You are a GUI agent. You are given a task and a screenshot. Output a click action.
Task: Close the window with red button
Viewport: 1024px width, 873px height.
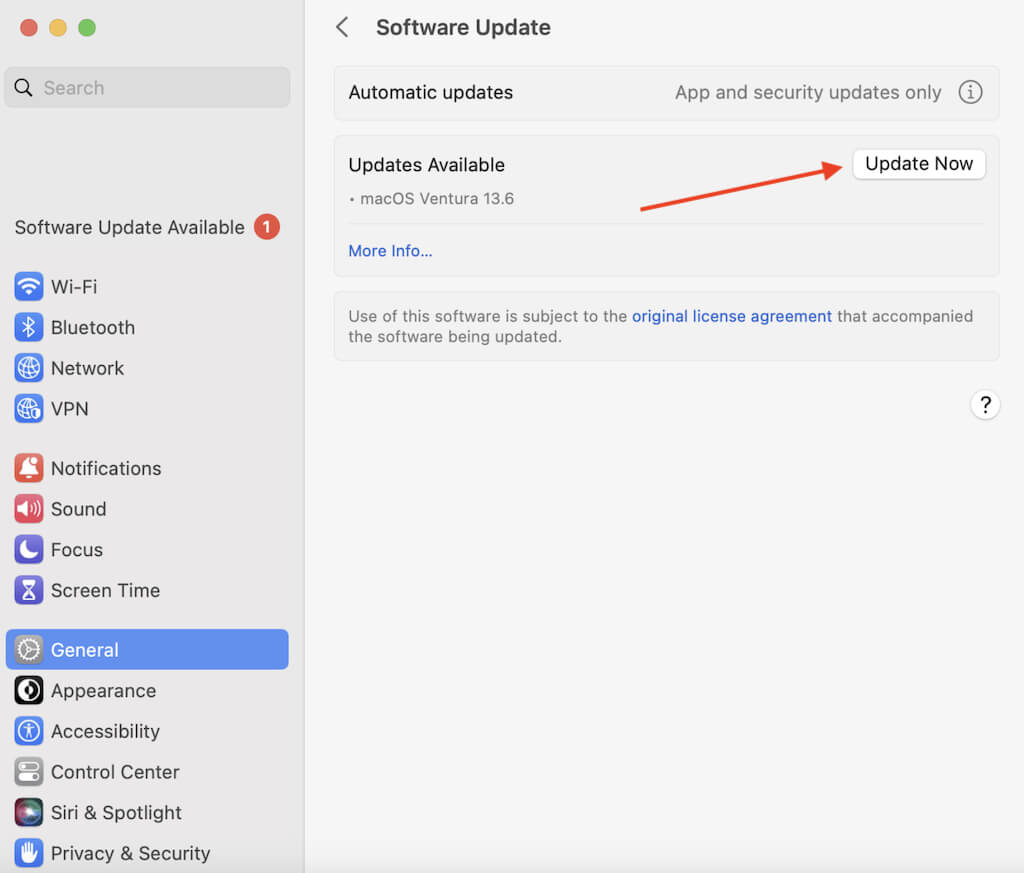29,27
